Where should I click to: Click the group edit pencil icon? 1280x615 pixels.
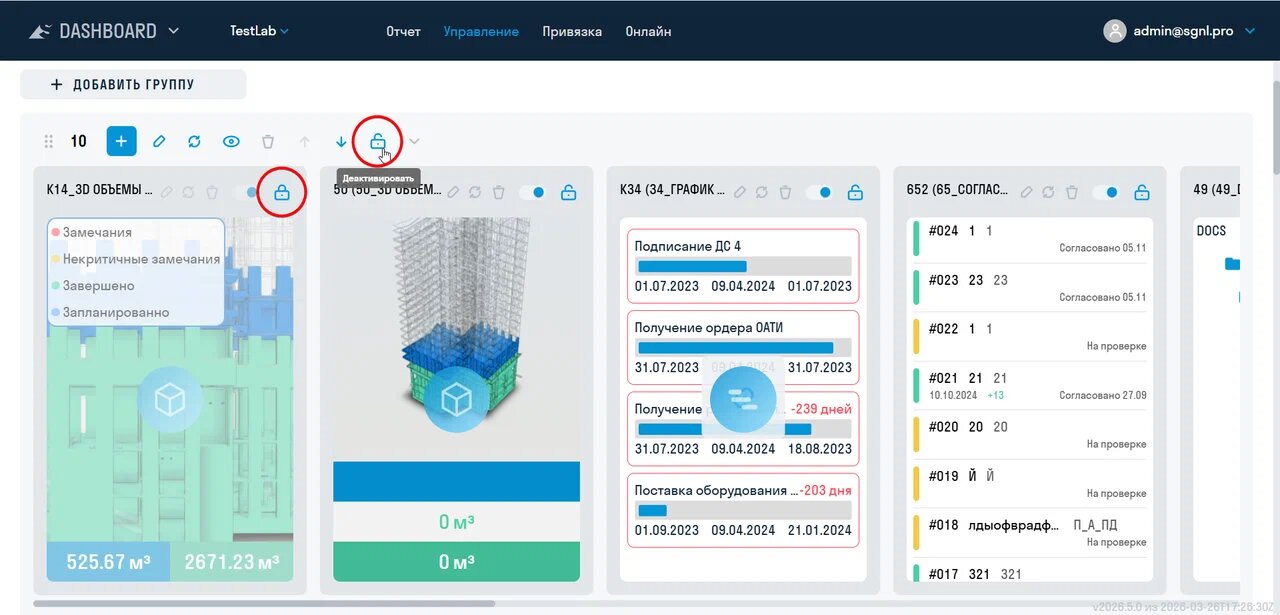click(158, 142)
